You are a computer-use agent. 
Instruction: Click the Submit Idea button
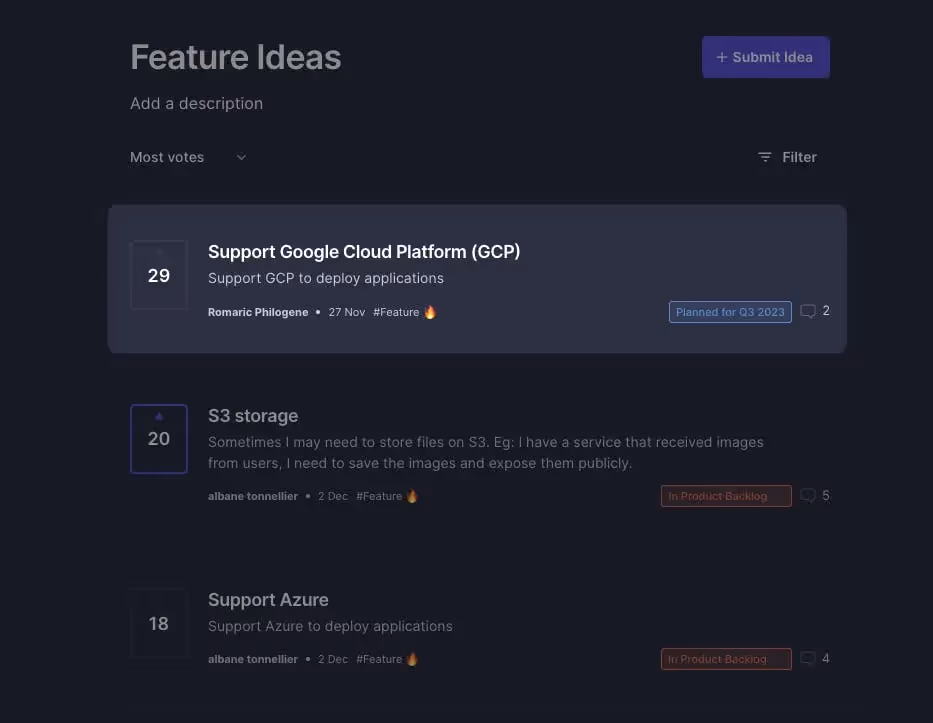765,57
